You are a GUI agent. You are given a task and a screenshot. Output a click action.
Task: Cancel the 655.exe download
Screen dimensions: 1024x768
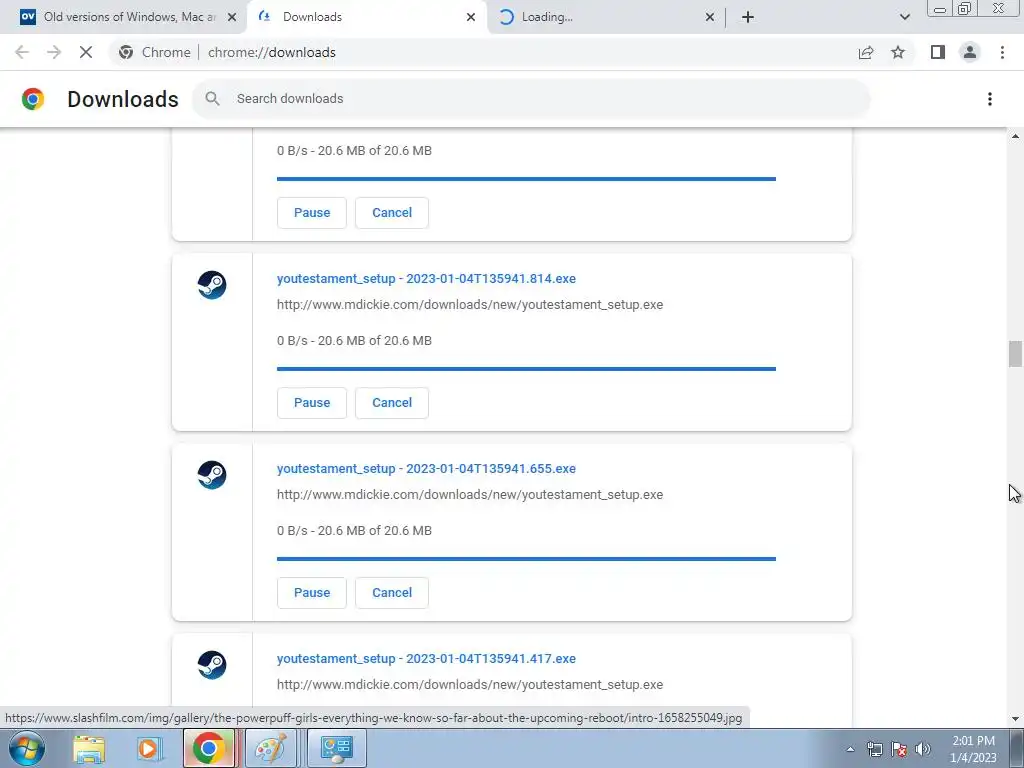[392, 592]
